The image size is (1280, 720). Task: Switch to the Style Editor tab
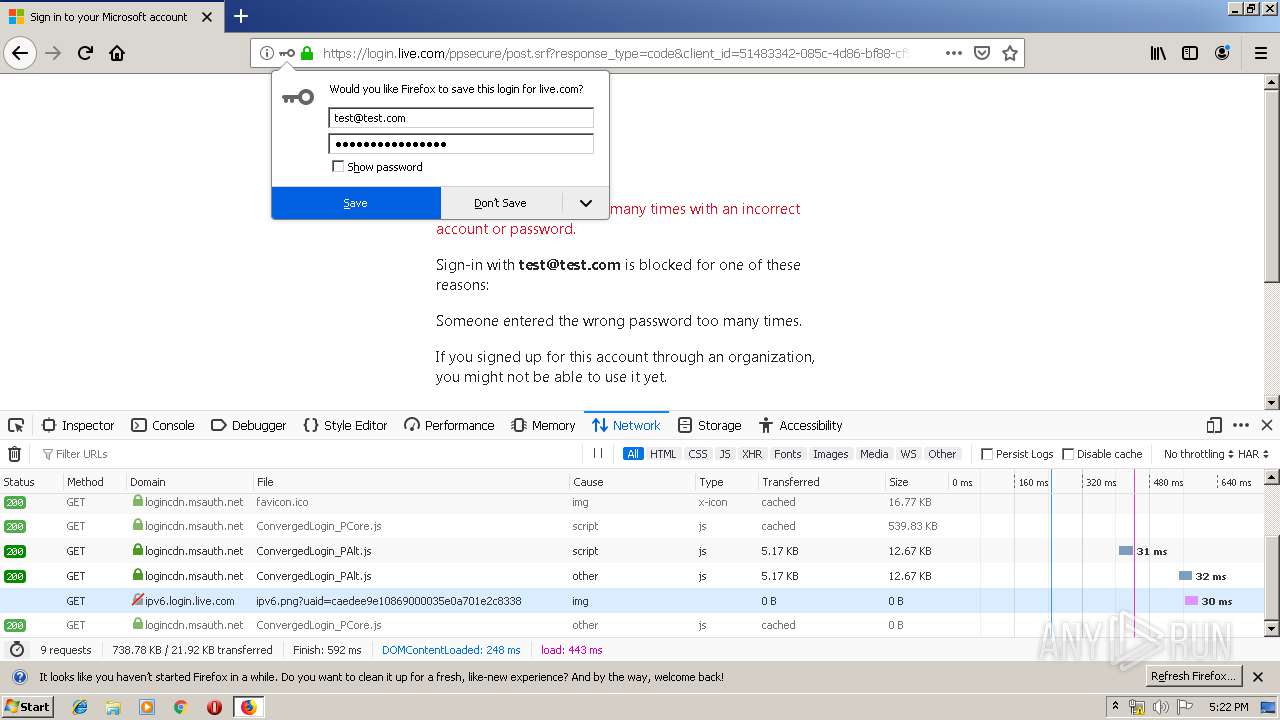pyautogui.click(x=345, y=425)
